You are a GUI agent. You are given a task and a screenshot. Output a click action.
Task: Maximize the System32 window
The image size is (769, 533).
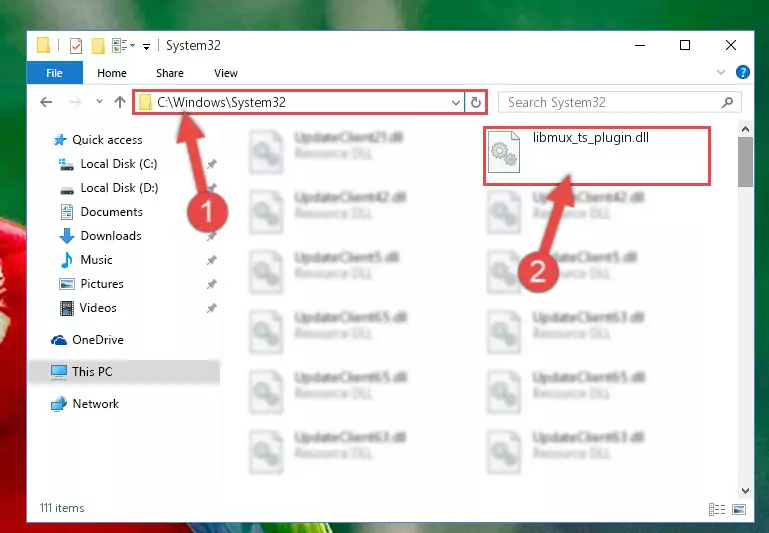click(x=685, y=45)
